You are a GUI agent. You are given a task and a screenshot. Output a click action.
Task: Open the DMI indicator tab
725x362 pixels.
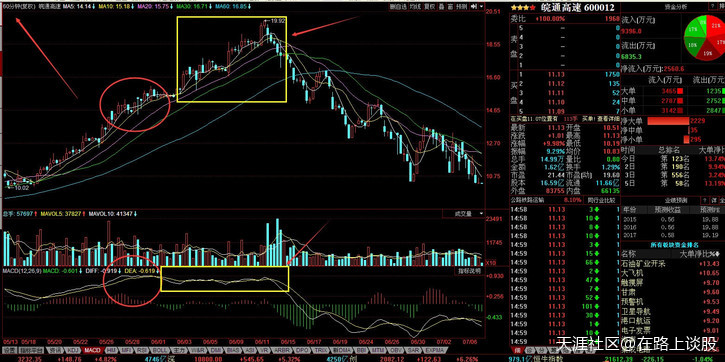tap(215, 350)
